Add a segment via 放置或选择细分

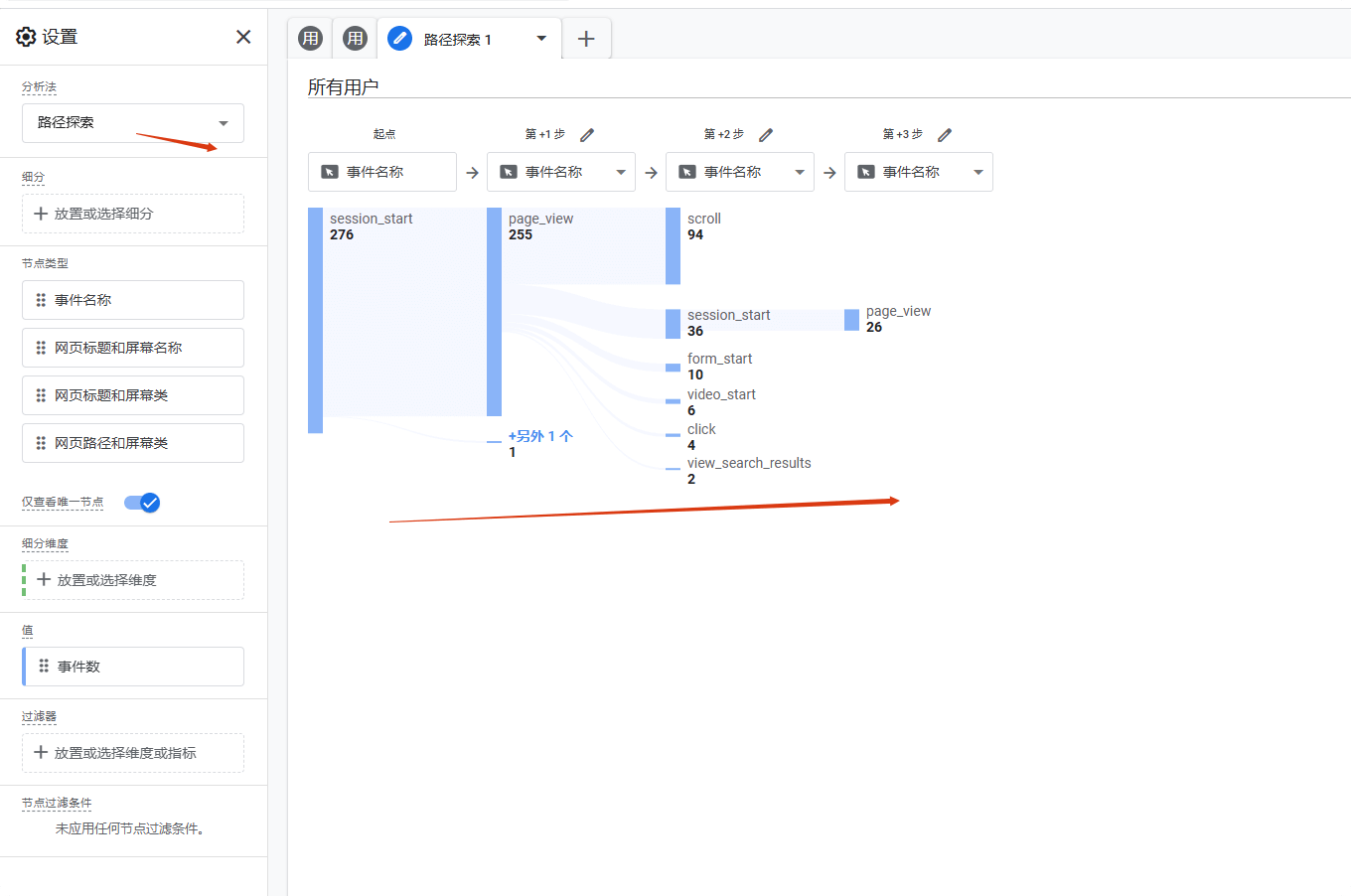(133, 214)
